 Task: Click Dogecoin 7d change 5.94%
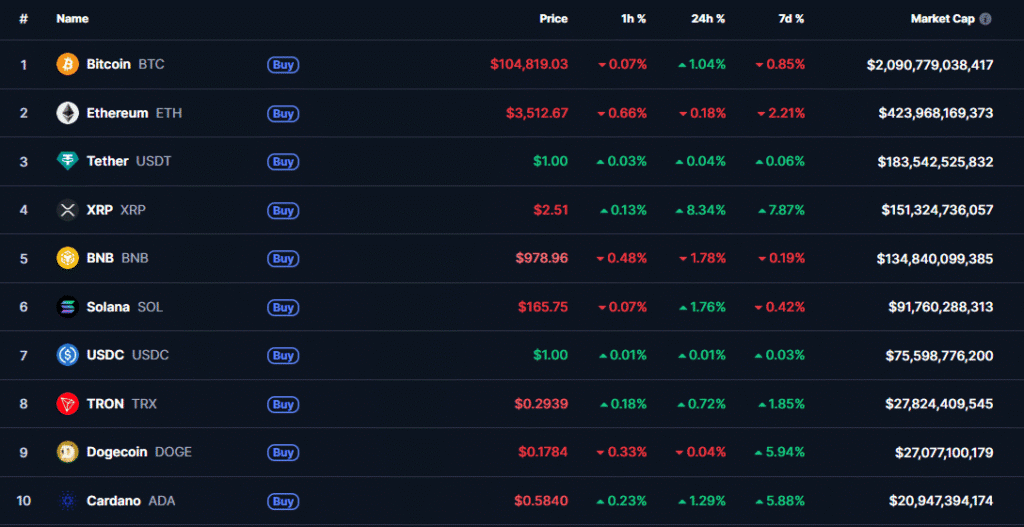click(781, 452)
